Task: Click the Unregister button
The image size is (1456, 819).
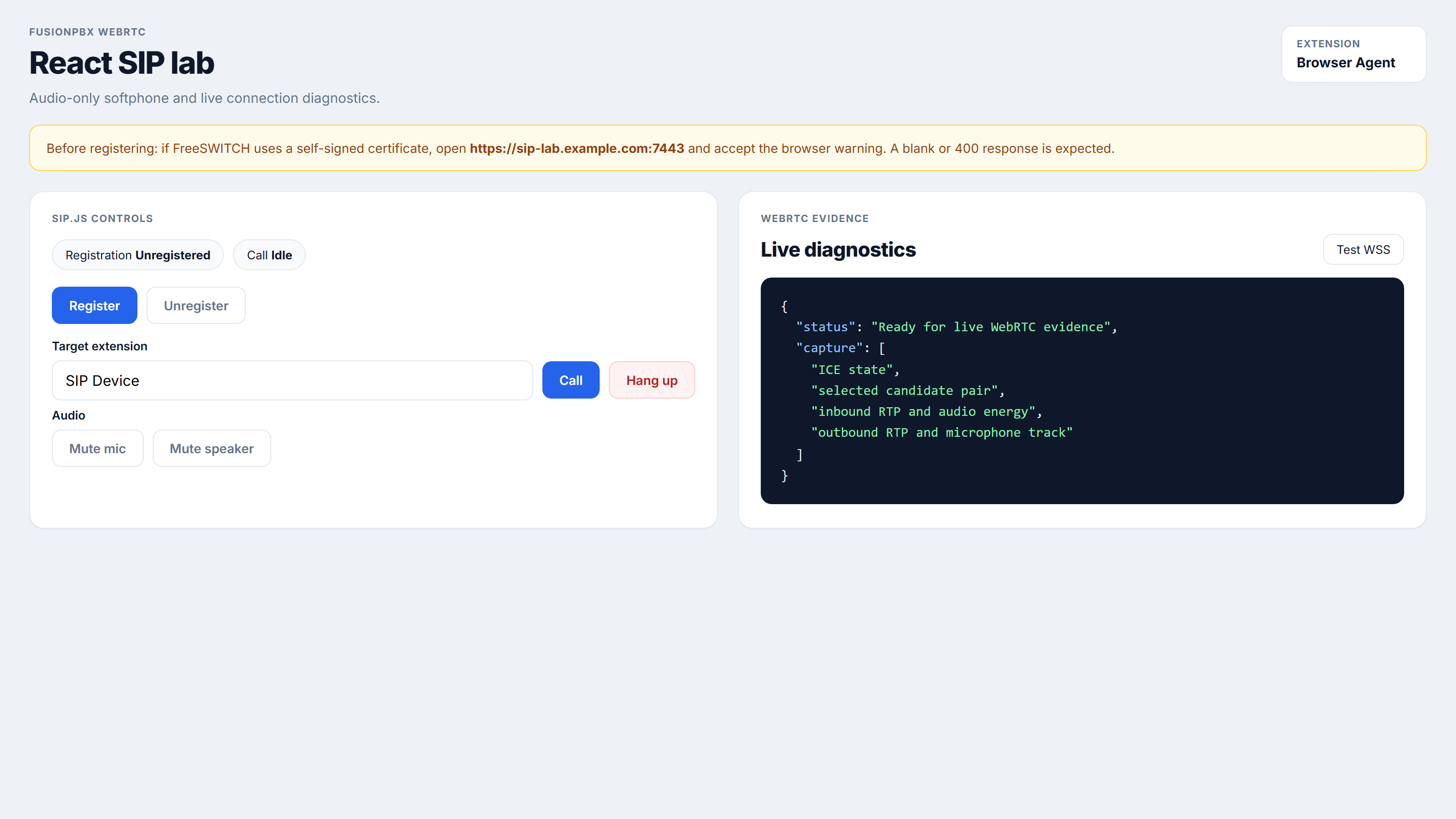Action: pyautogui.click(x=196, y=305)
